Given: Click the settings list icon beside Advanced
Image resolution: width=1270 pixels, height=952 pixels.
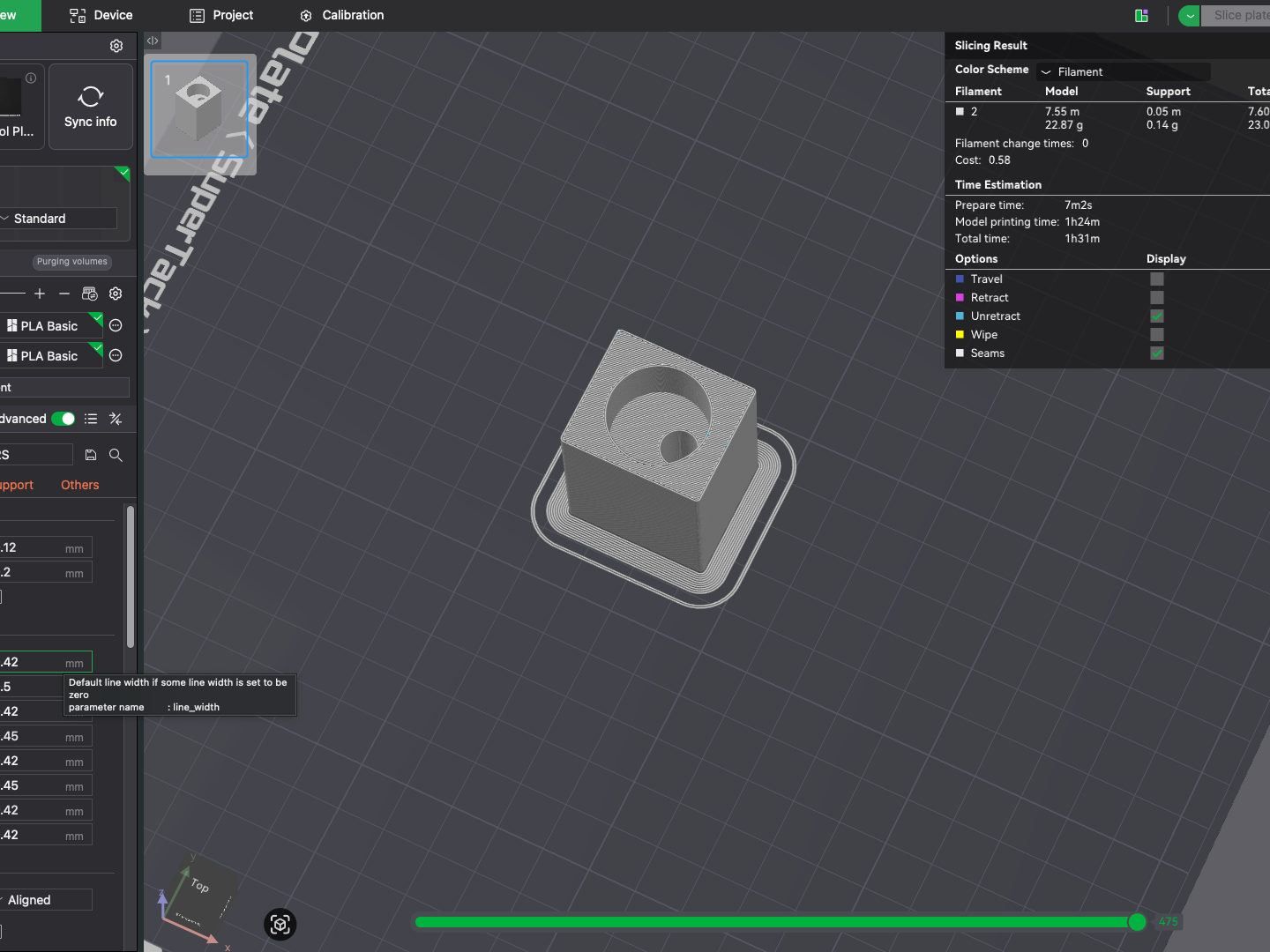Looking at the screenshot, I should (91, 419).
